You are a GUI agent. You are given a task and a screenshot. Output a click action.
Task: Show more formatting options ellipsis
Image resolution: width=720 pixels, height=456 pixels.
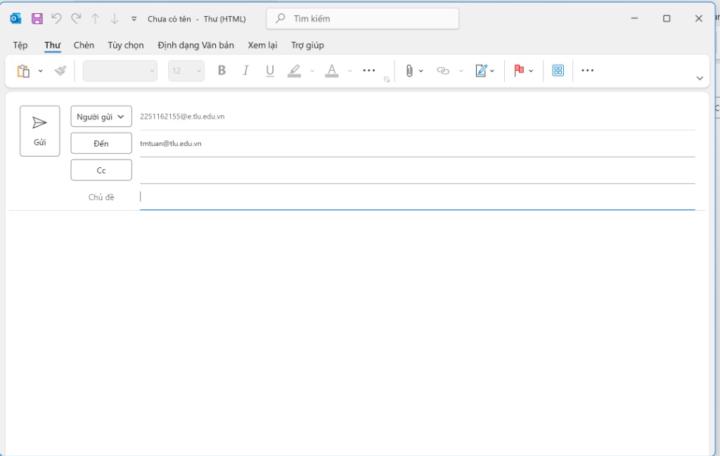[369, 70]
